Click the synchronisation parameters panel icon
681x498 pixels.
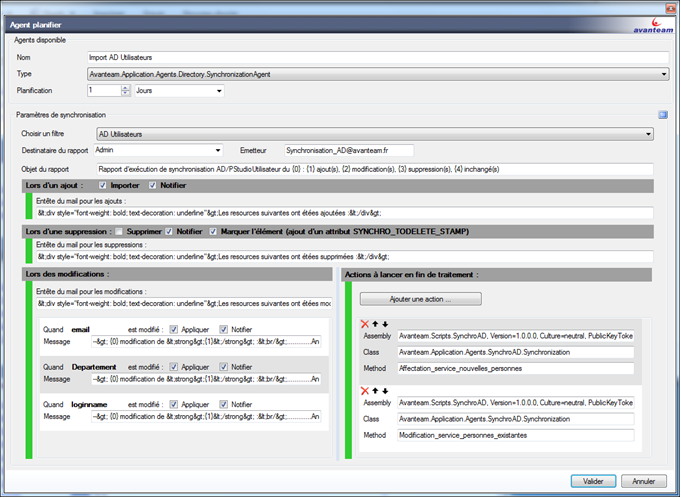pos(662,115)
